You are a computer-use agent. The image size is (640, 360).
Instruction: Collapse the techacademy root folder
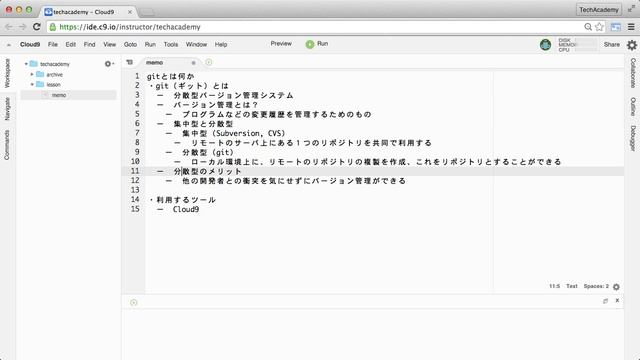click(26, 64)
